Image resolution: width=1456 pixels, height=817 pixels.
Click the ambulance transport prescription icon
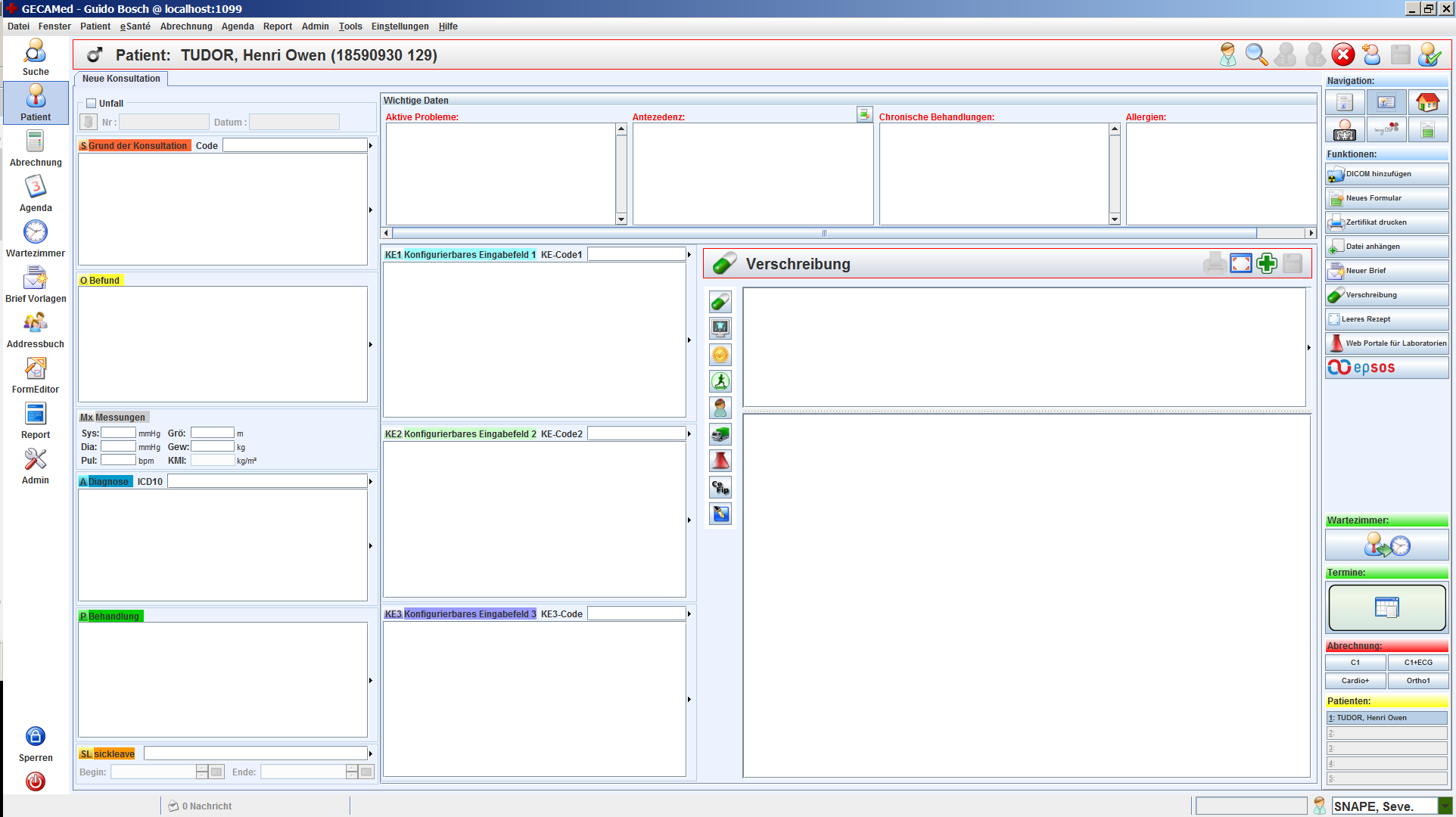[x=720, y=434]
